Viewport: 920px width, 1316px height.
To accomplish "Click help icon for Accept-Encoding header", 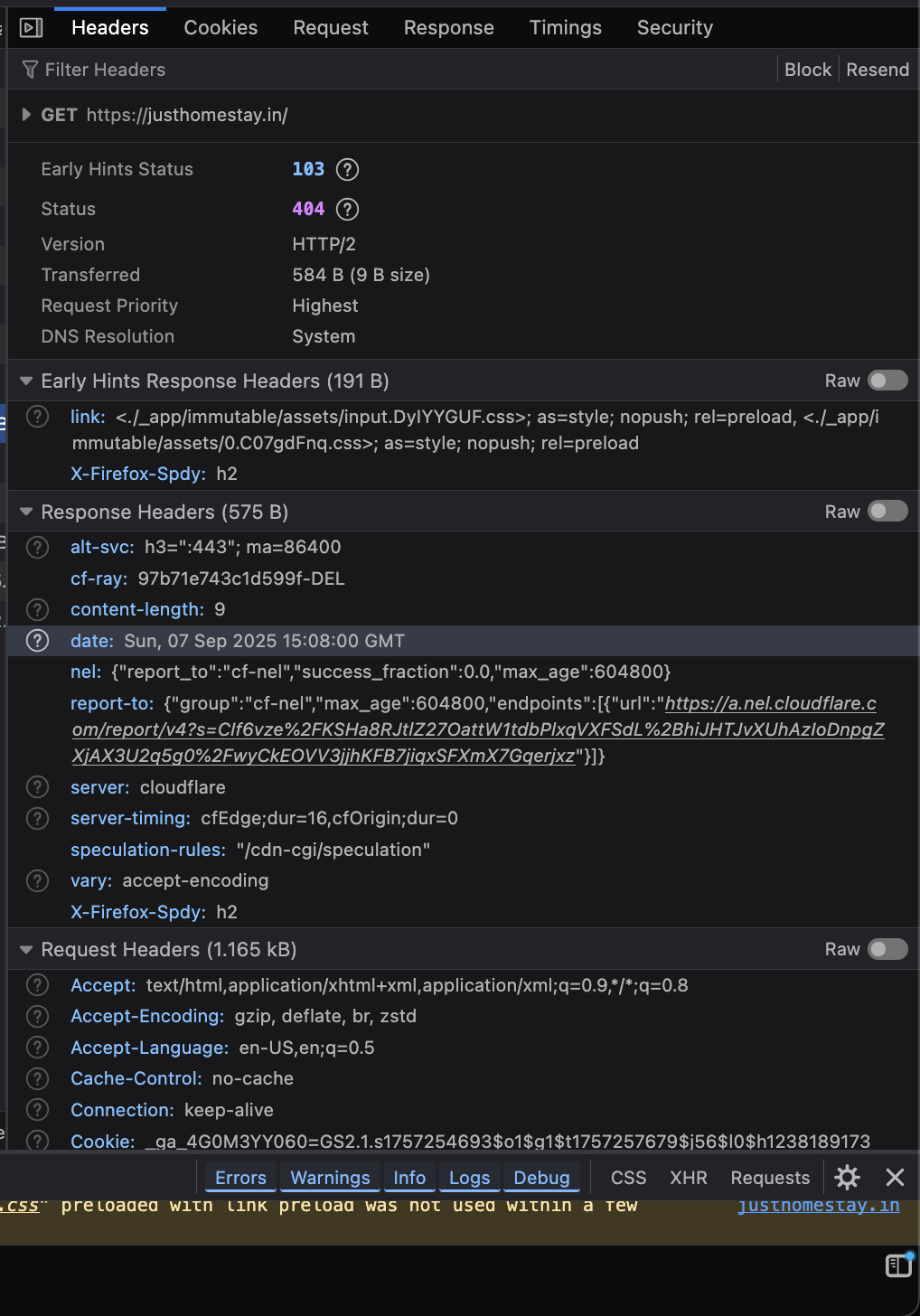I will [37, 1017].
